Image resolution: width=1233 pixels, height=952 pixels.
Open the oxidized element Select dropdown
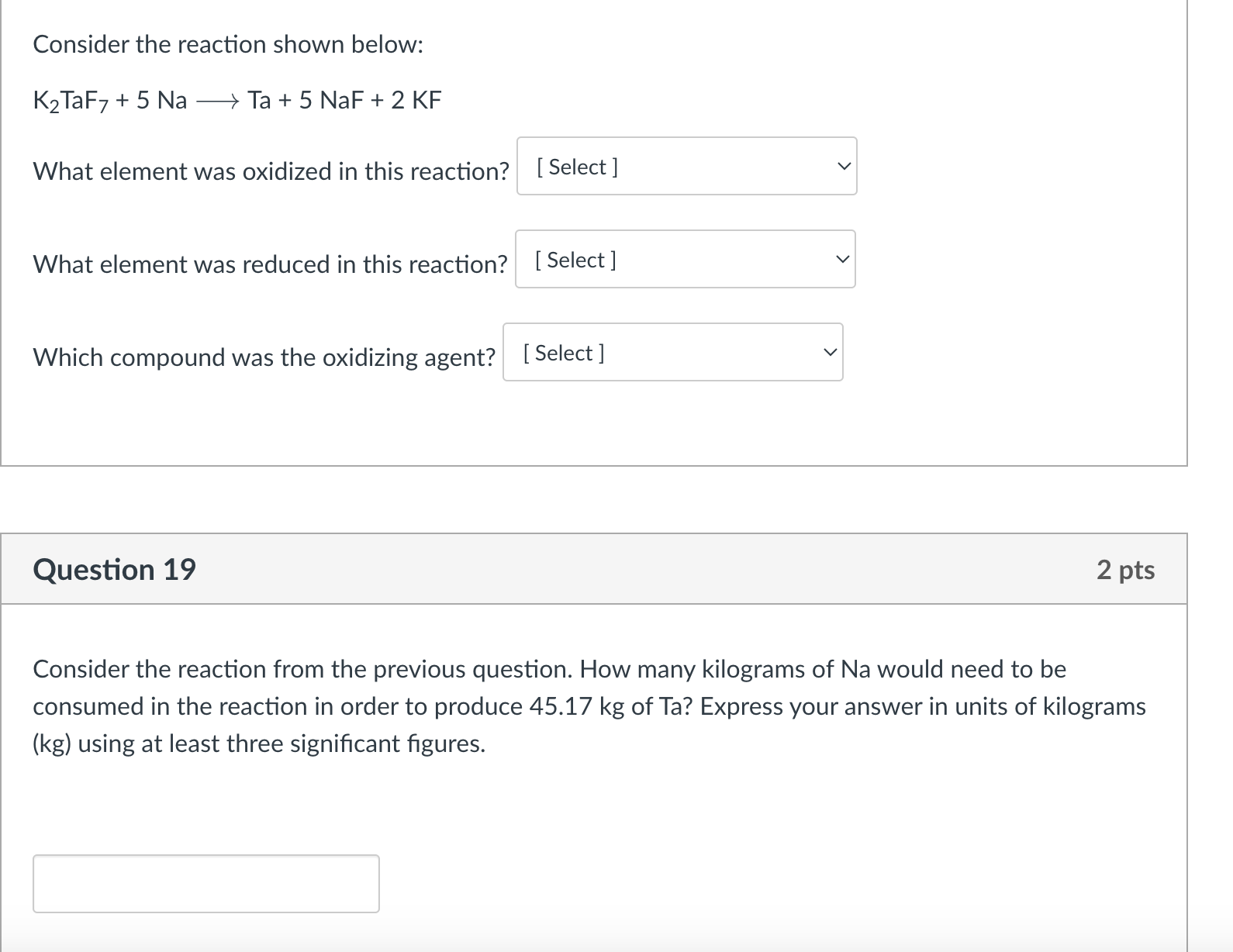[686, 166]
